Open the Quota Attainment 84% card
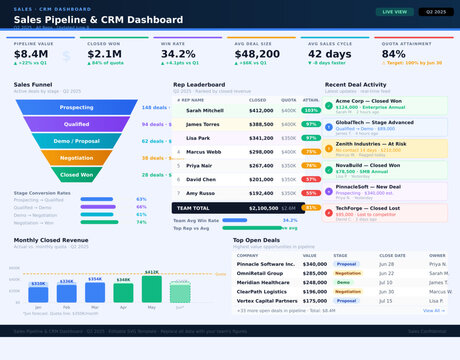 pyautogui.click(x=414, y=54)
